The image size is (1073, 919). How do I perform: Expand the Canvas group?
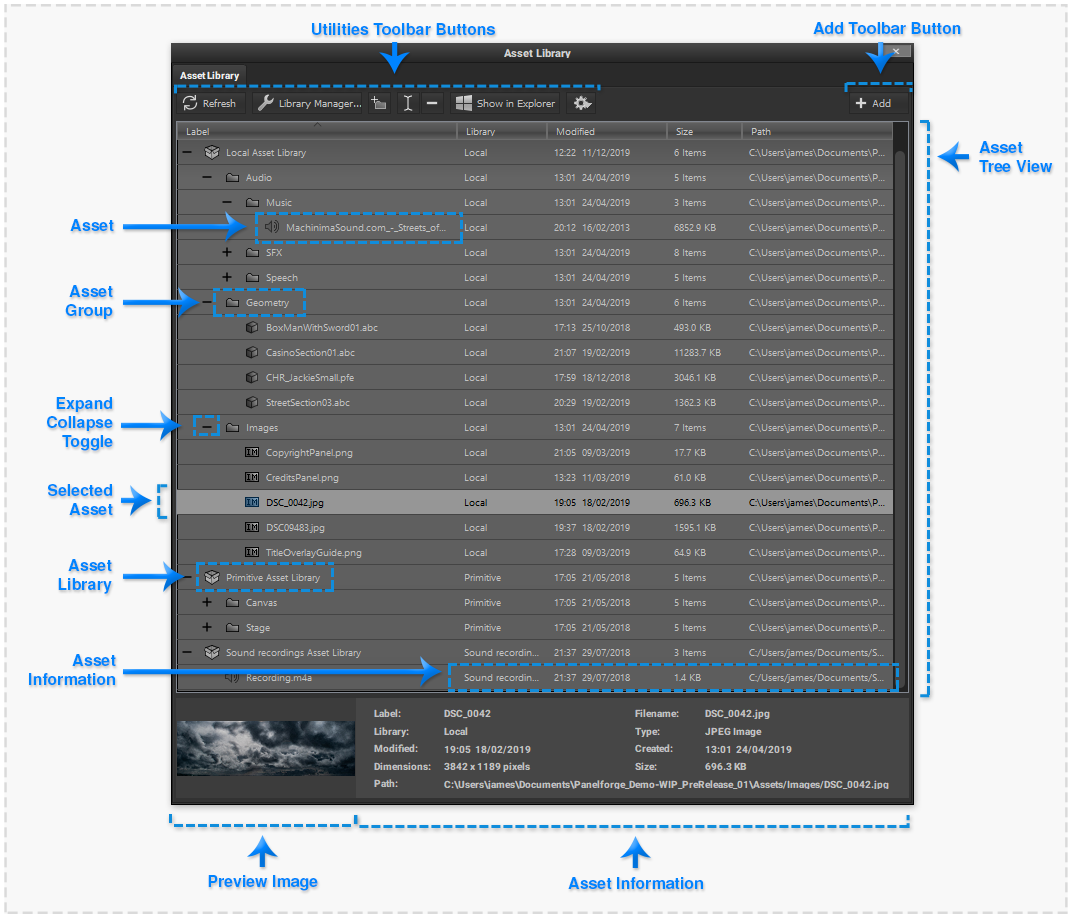click(207, 603)
